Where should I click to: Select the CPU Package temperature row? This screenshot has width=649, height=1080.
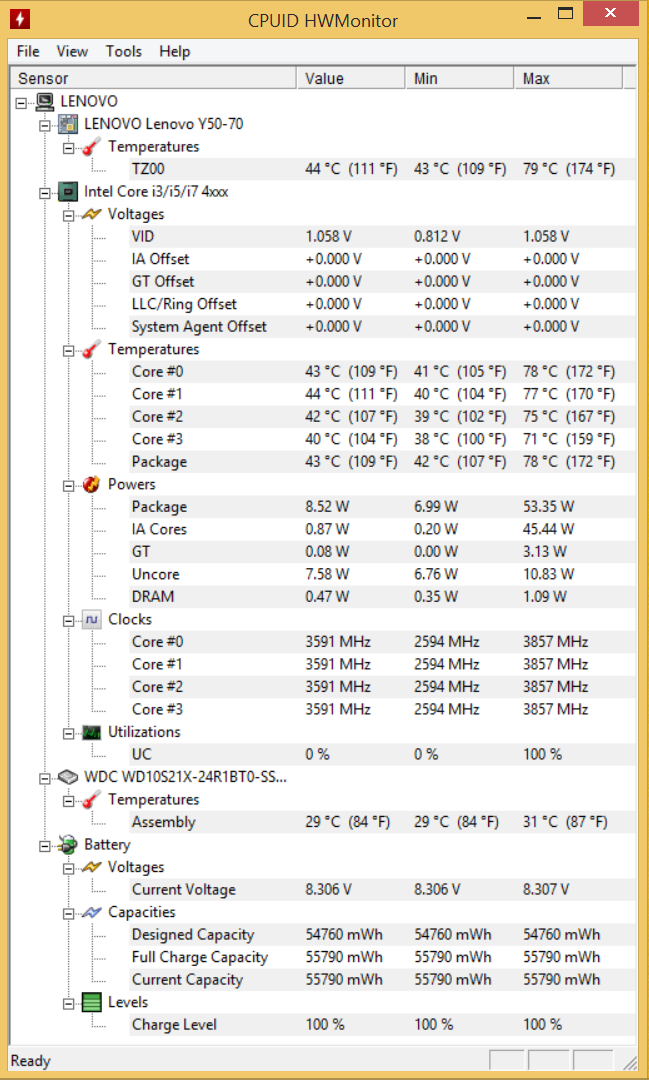[x=373, y=462]
